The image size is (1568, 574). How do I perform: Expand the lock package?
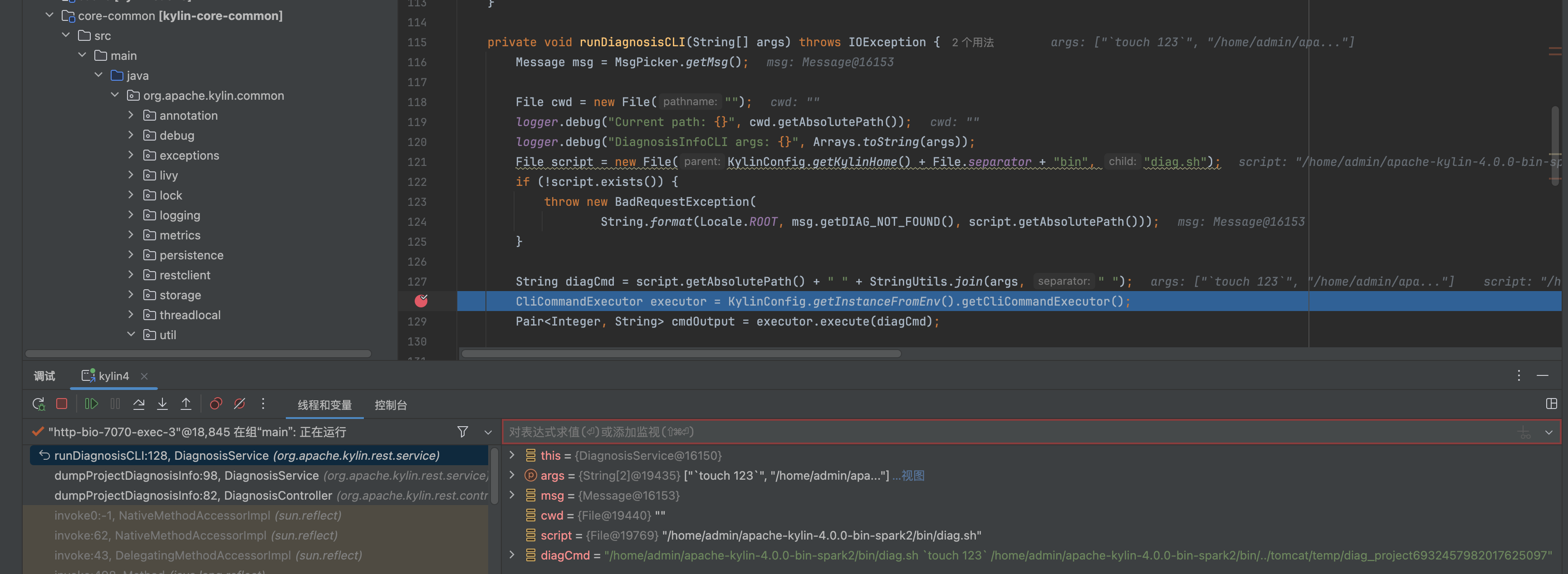click(131, 195)
